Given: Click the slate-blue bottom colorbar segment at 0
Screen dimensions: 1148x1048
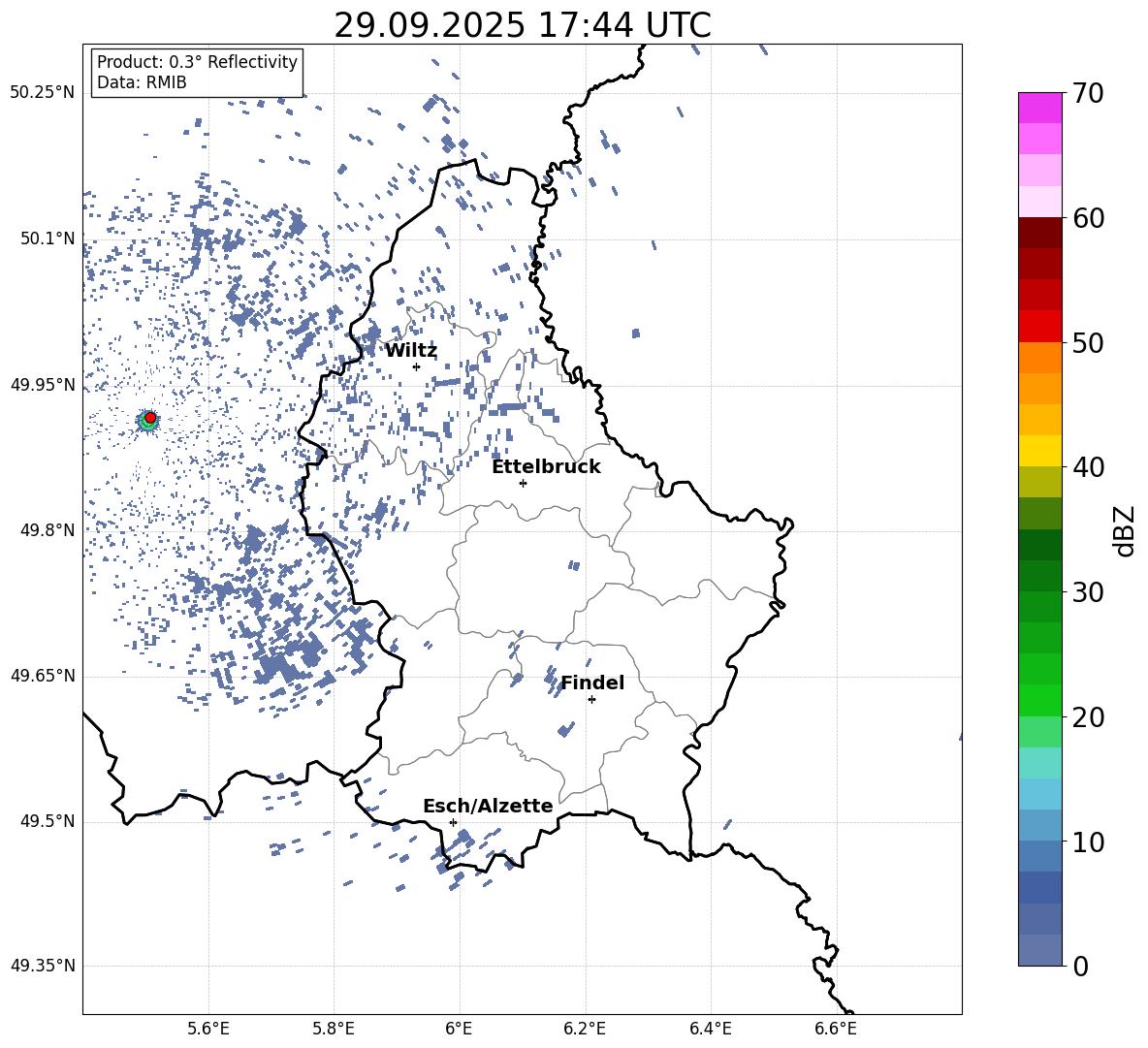Looking at the screenshot, I should pos(1039,950).
